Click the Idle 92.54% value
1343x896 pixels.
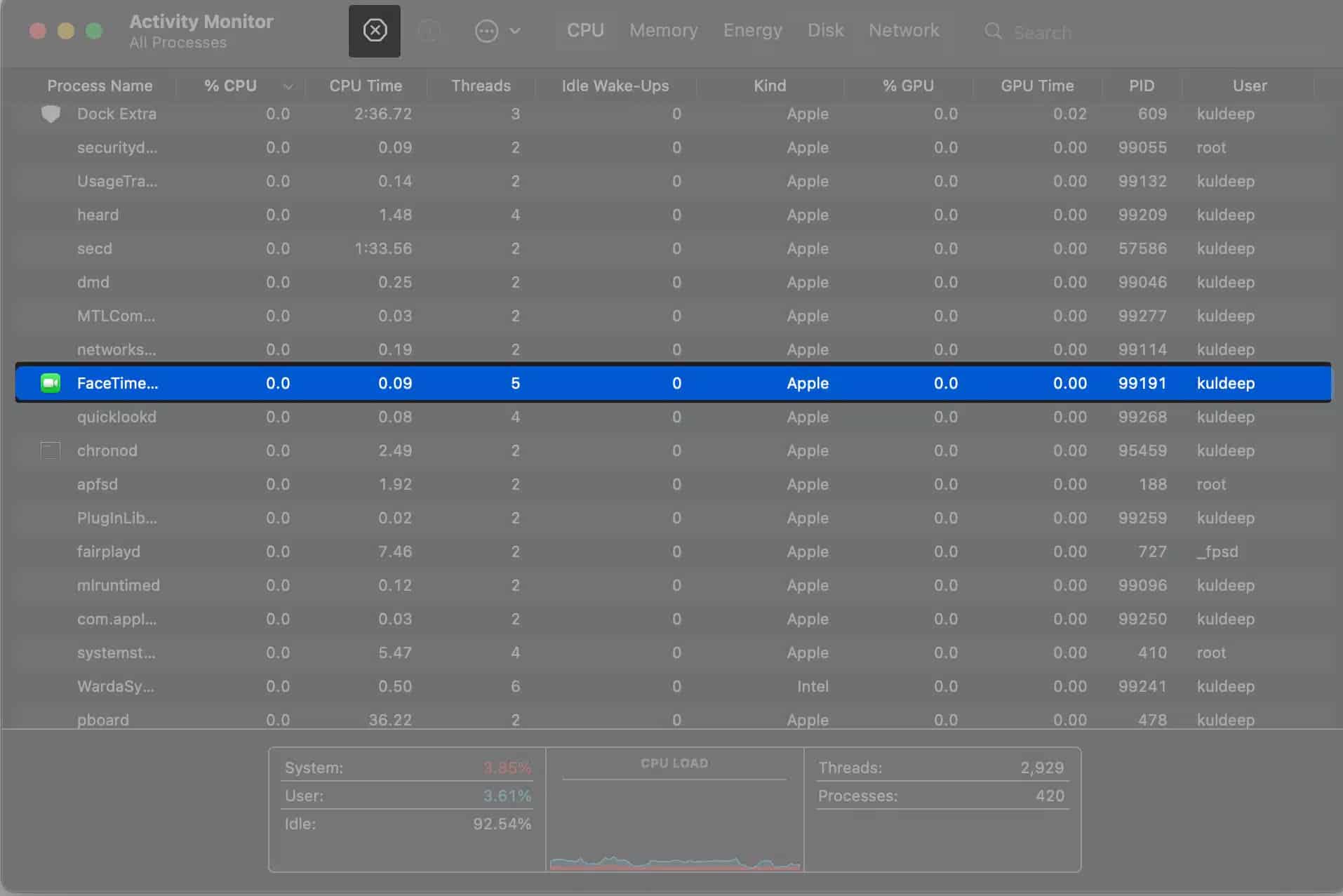click(x=502, y=824)
